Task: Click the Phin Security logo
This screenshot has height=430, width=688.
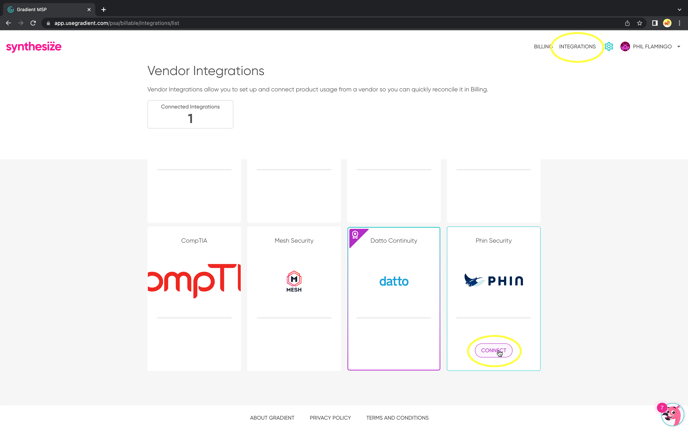Action: point(493,280)
